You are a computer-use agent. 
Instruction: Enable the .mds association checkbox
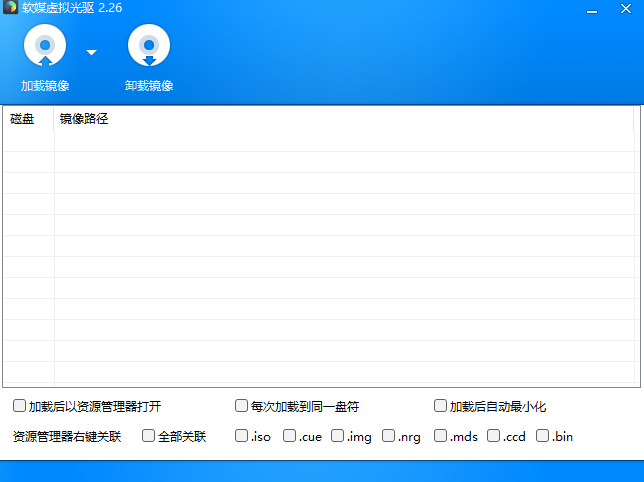(440, 436)
